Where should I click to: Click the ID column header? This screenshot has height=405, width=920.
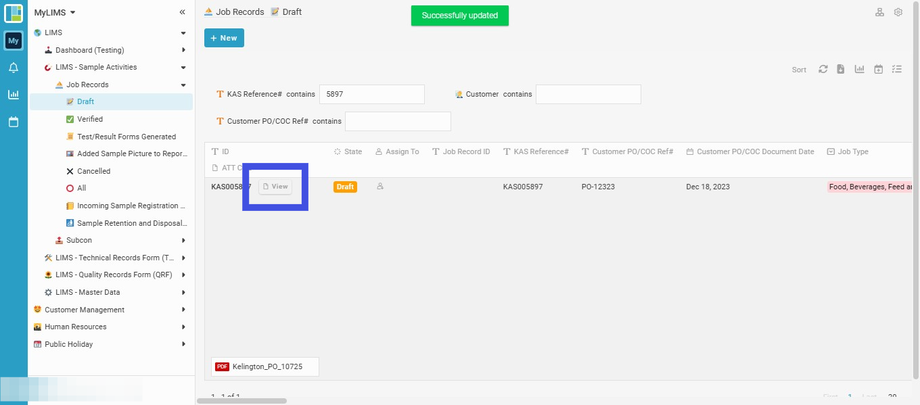tap(220, 151)
